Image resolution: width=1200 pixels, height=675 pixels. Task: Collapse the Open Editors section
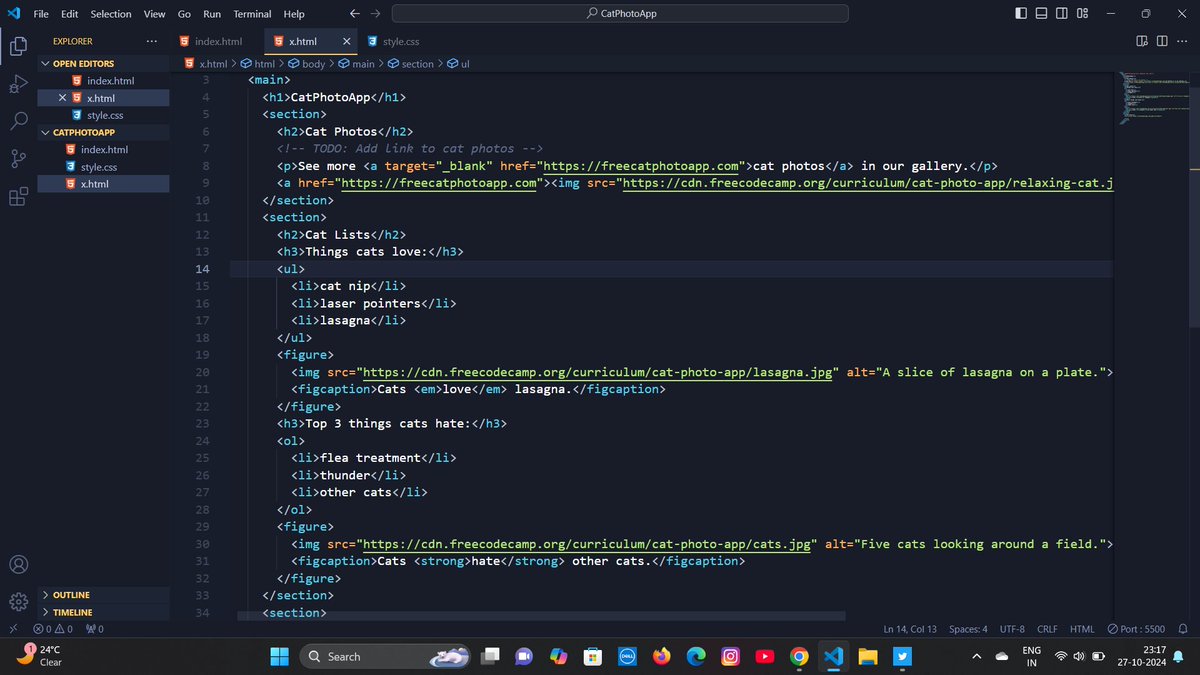coord(104,63)
